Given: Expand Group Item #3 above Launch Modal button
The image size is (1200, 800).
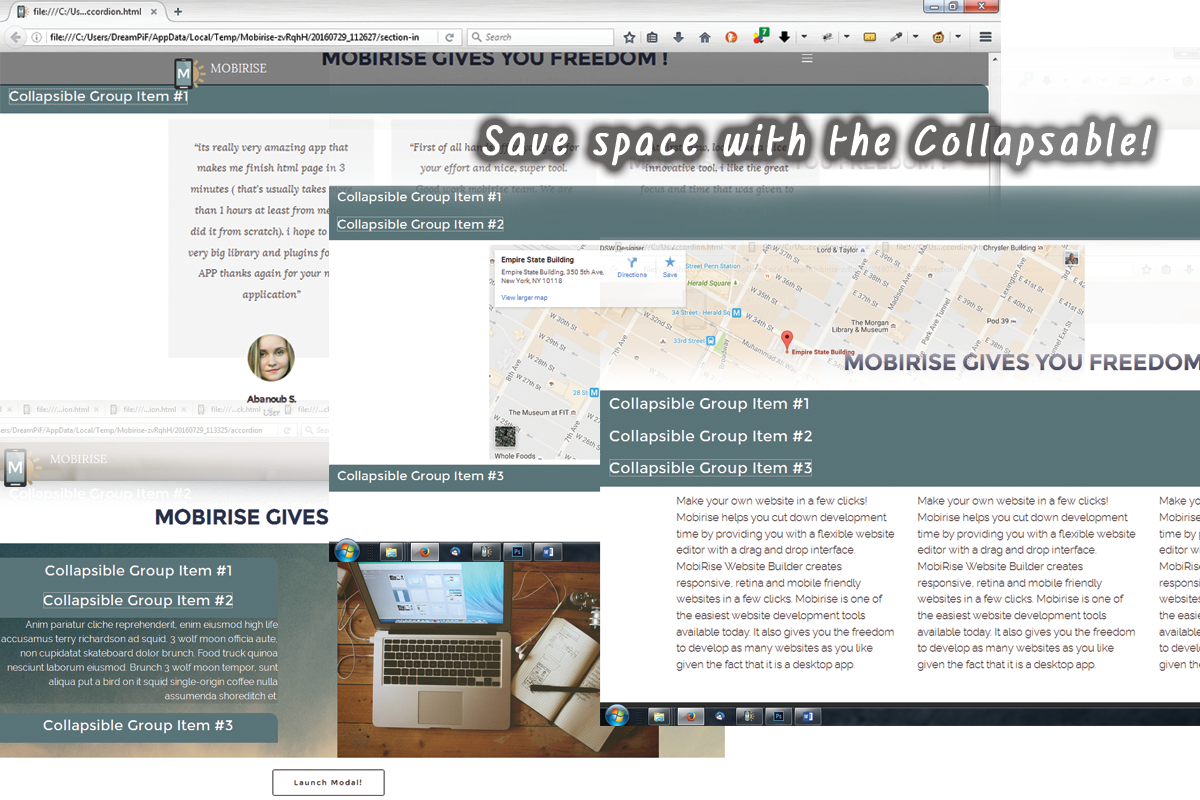Looking at the screenshot, I should 138,726.
